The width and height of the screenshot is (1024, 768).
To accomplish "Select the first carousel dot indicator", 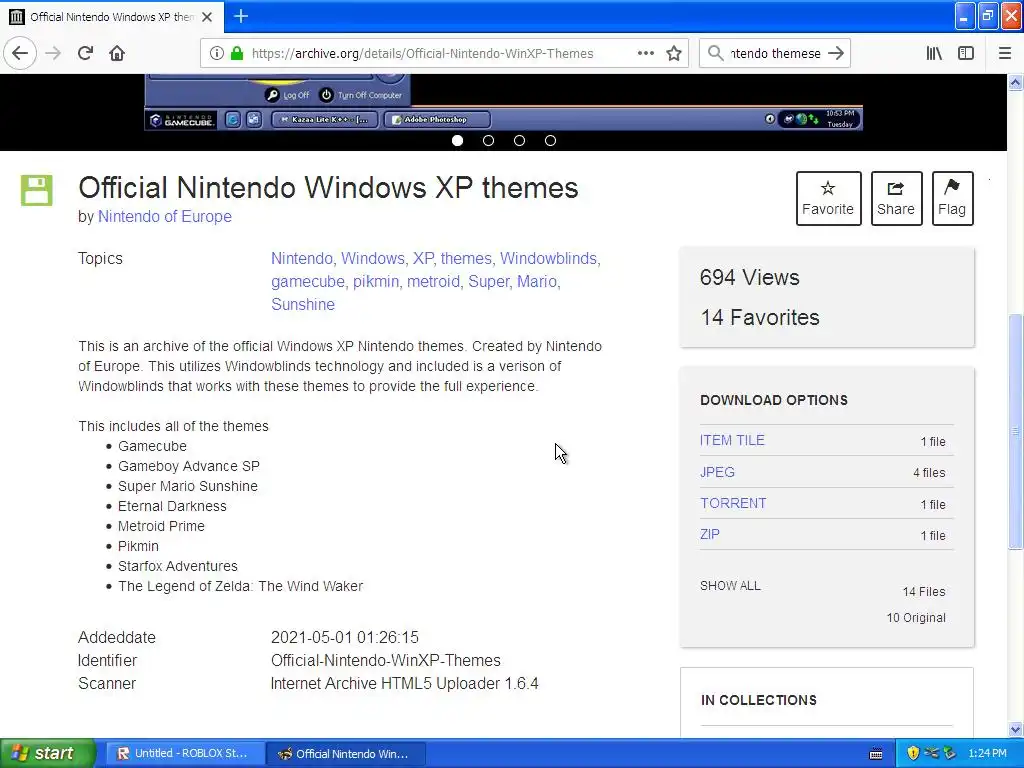I will tap(457, 140).
